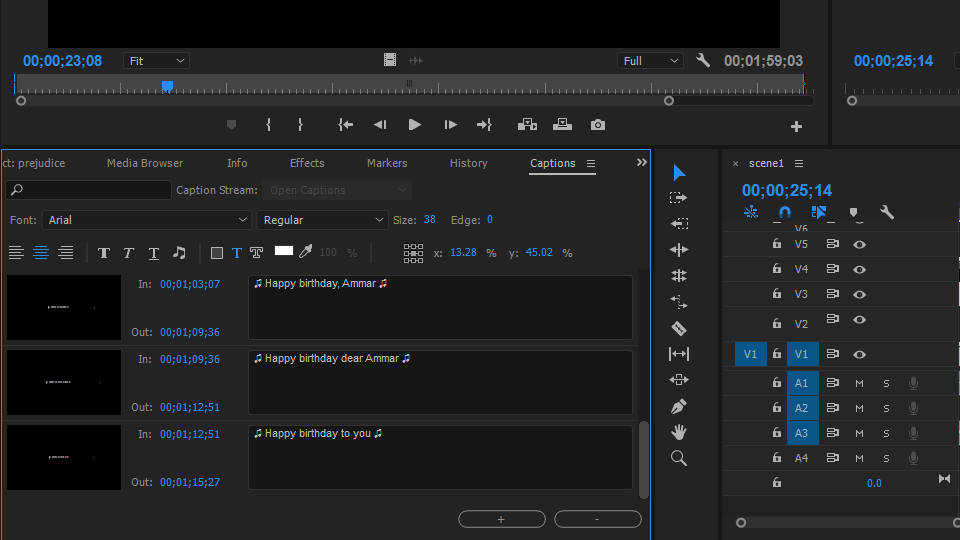Select the Zoom tool
The height and width of the screenshot is (540, 960).
(x=679, y=458)
